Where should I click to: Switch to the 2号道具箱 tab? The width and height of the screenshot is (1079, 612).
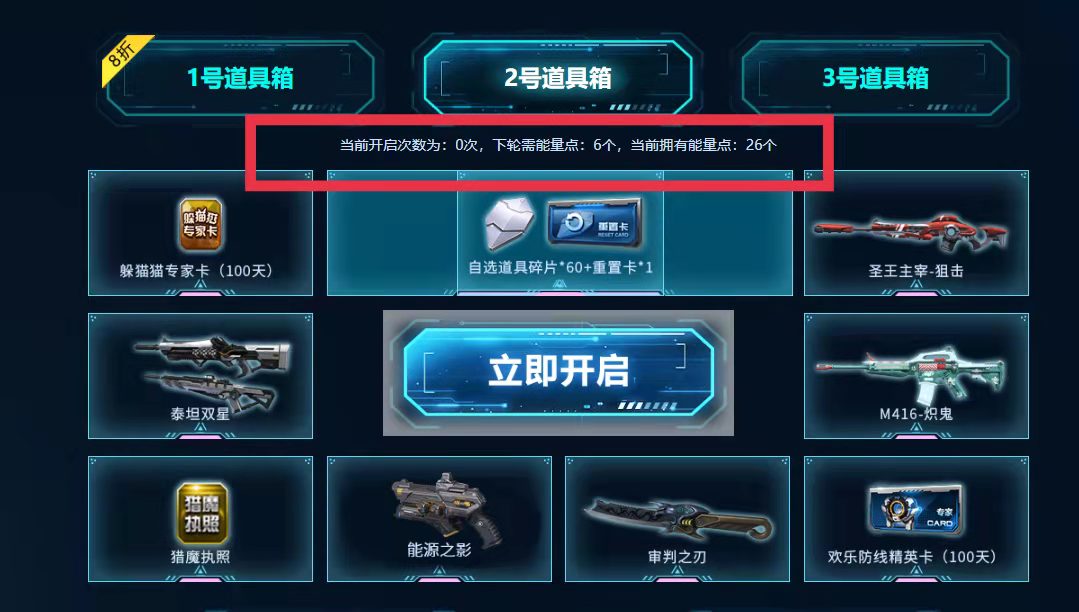[x=558, y=77]
